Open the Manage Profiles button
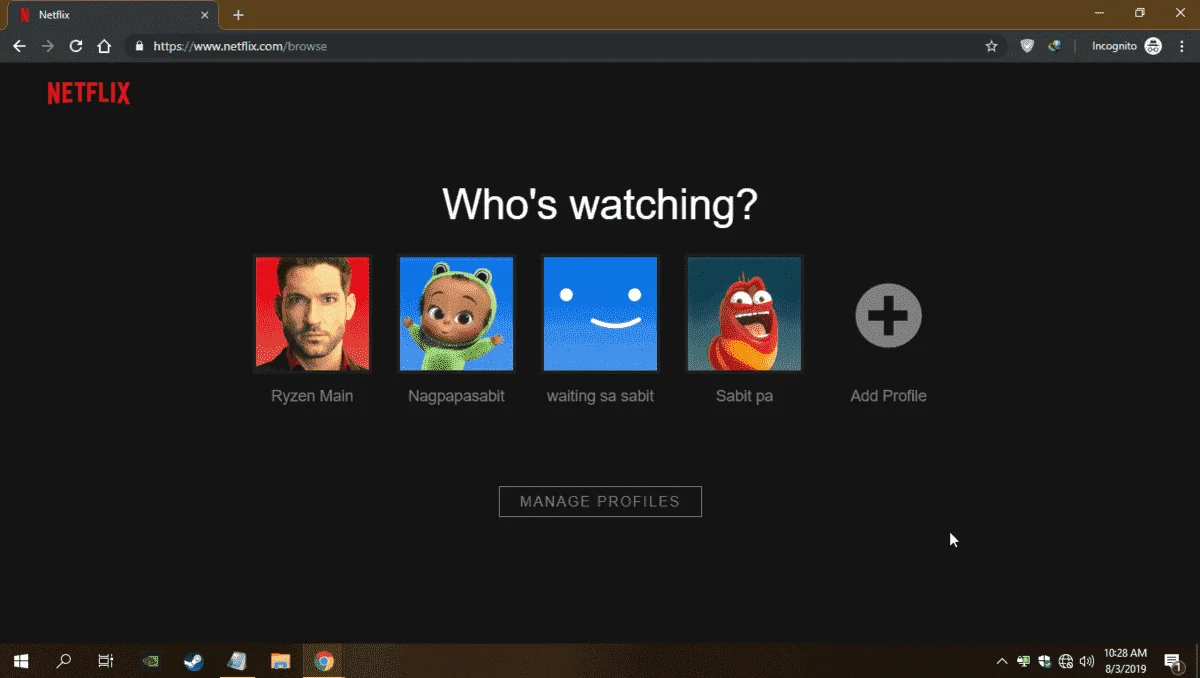This screenshot has height=678, width=1200. coord(600,501)
